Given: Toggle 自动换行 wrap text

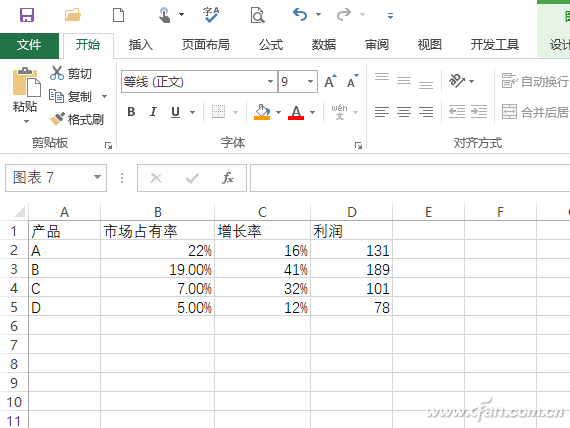Looking at the screenshot, I should coord(535,81).
